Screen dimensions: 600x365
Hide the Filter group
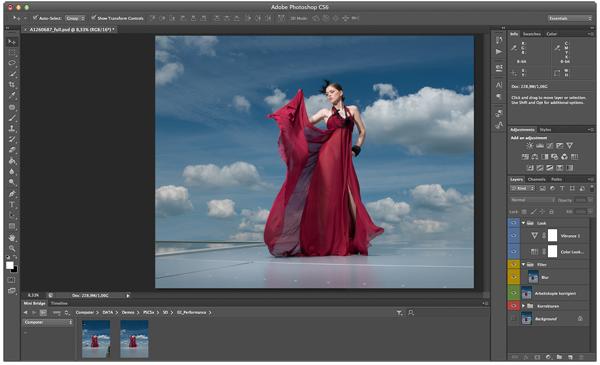(x=514, y=264)
